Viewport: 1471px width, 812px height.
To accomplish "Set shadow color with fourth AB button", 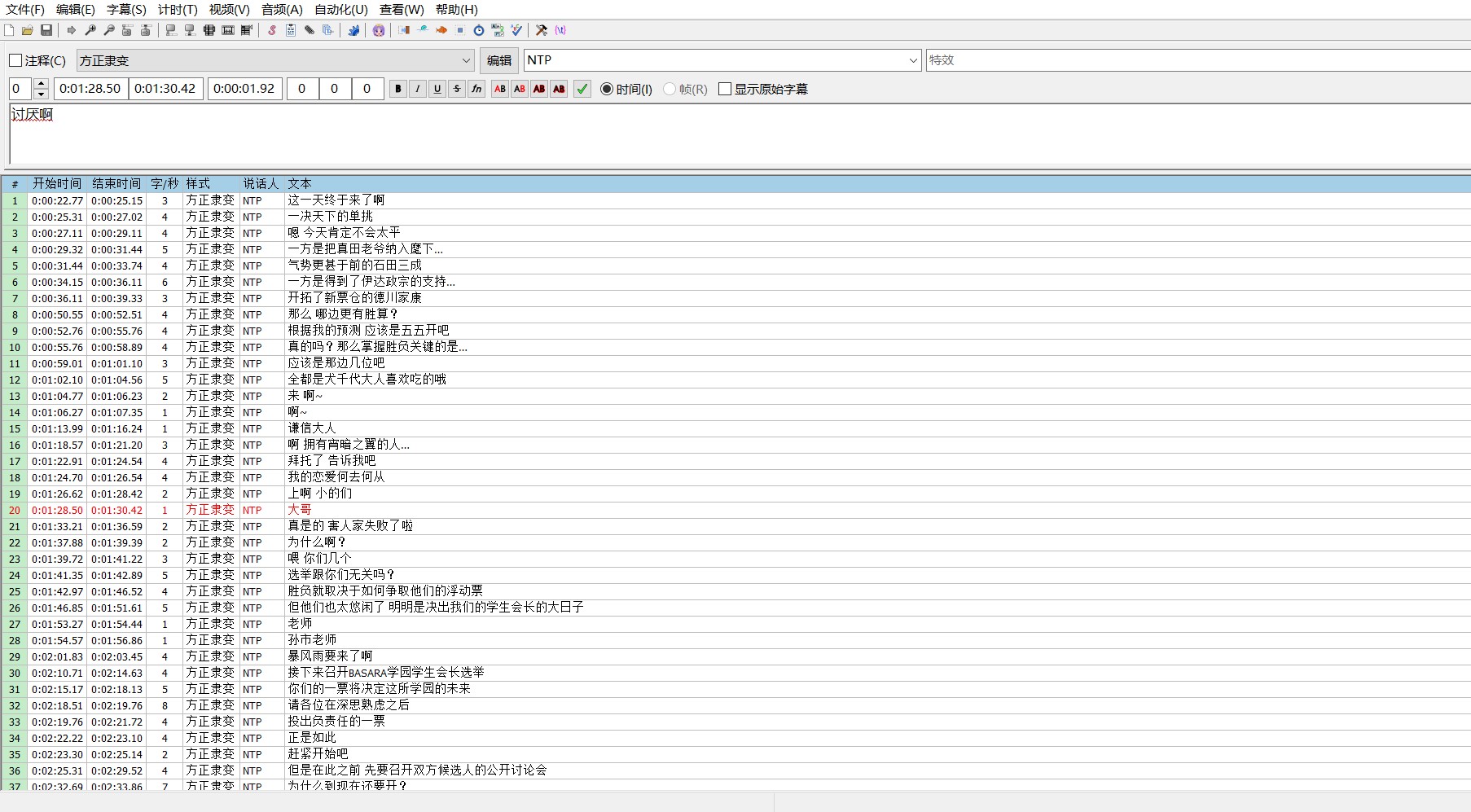I will [559, 89].
